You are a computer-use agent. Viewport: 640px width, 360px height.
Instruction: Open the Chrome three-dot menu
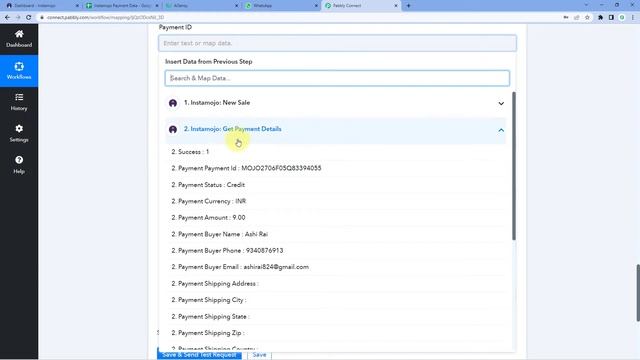click(633, 18)
